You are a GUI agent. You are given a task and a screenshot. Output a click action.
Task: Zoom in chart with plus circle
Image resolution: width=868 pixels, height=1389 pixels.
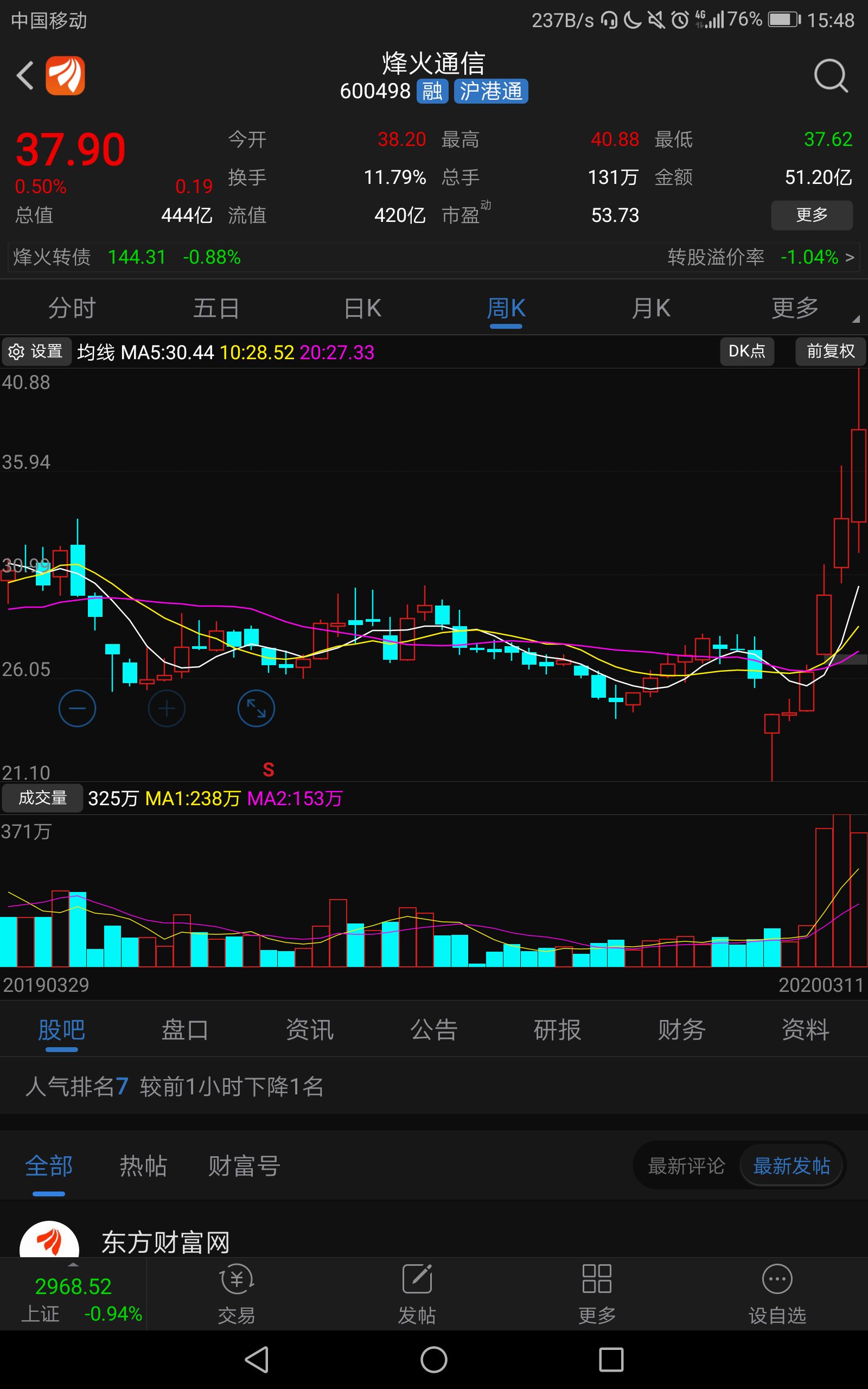167,708
